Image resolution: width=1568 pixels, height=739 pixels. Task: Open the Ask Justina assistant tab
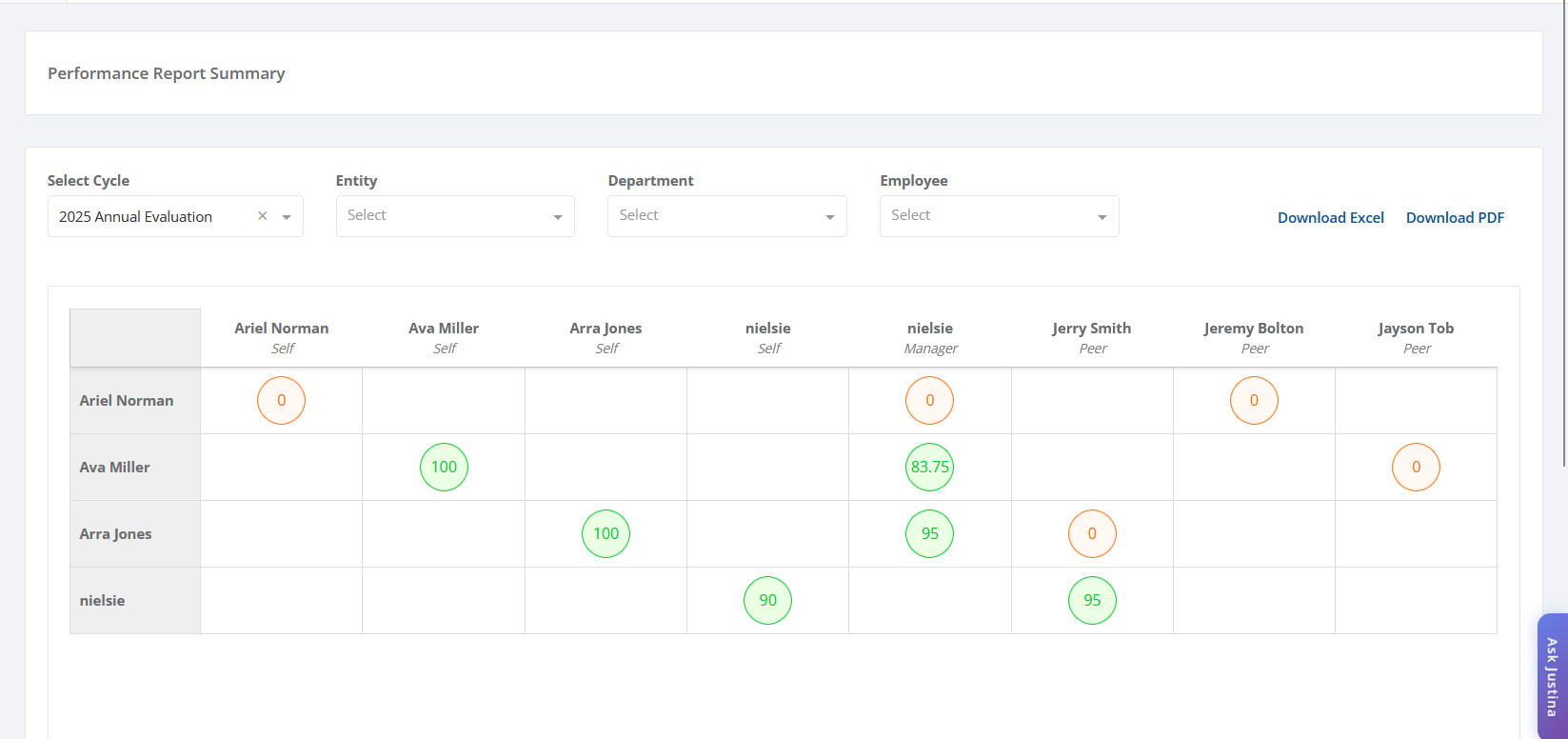1552,676
